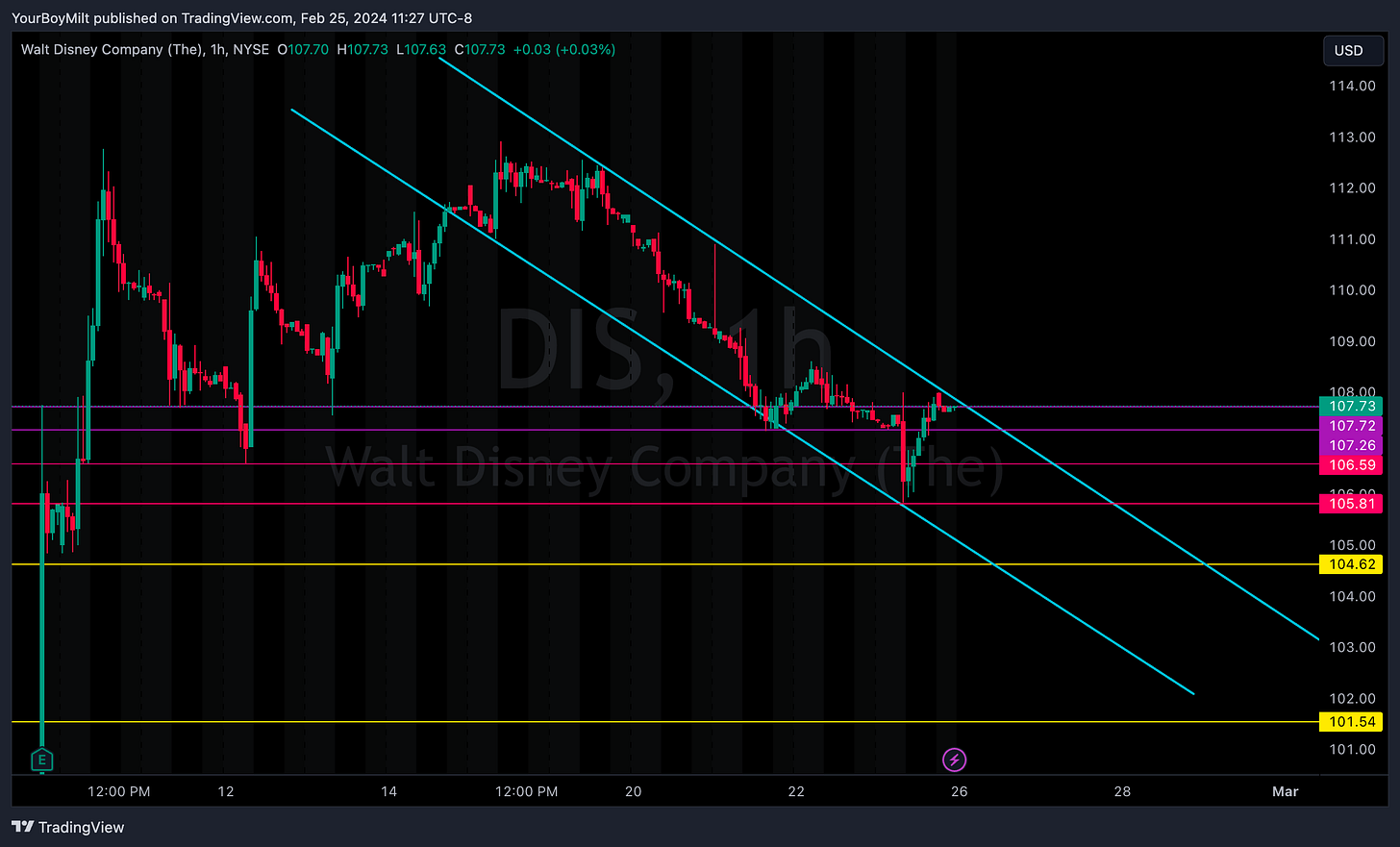
Task: Click the 112.00 price axis label
Action: point(1352,187)
